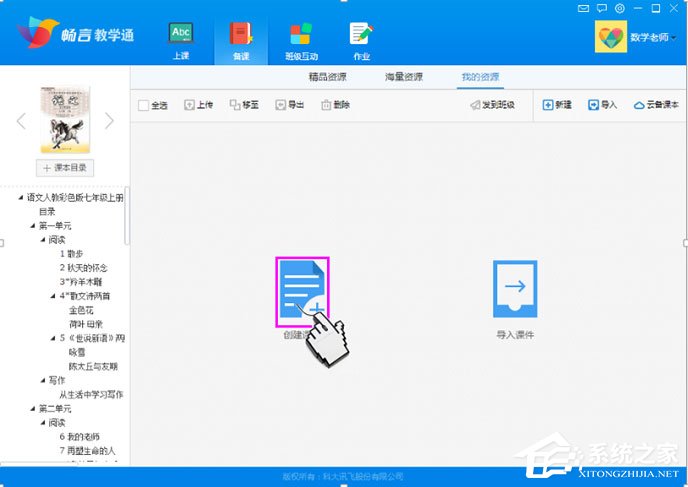The width and height of the screenshot is (688, 487).
Task: Collapse the 写作 tree node
Action: pyautogui.click(x=43, y=380)
